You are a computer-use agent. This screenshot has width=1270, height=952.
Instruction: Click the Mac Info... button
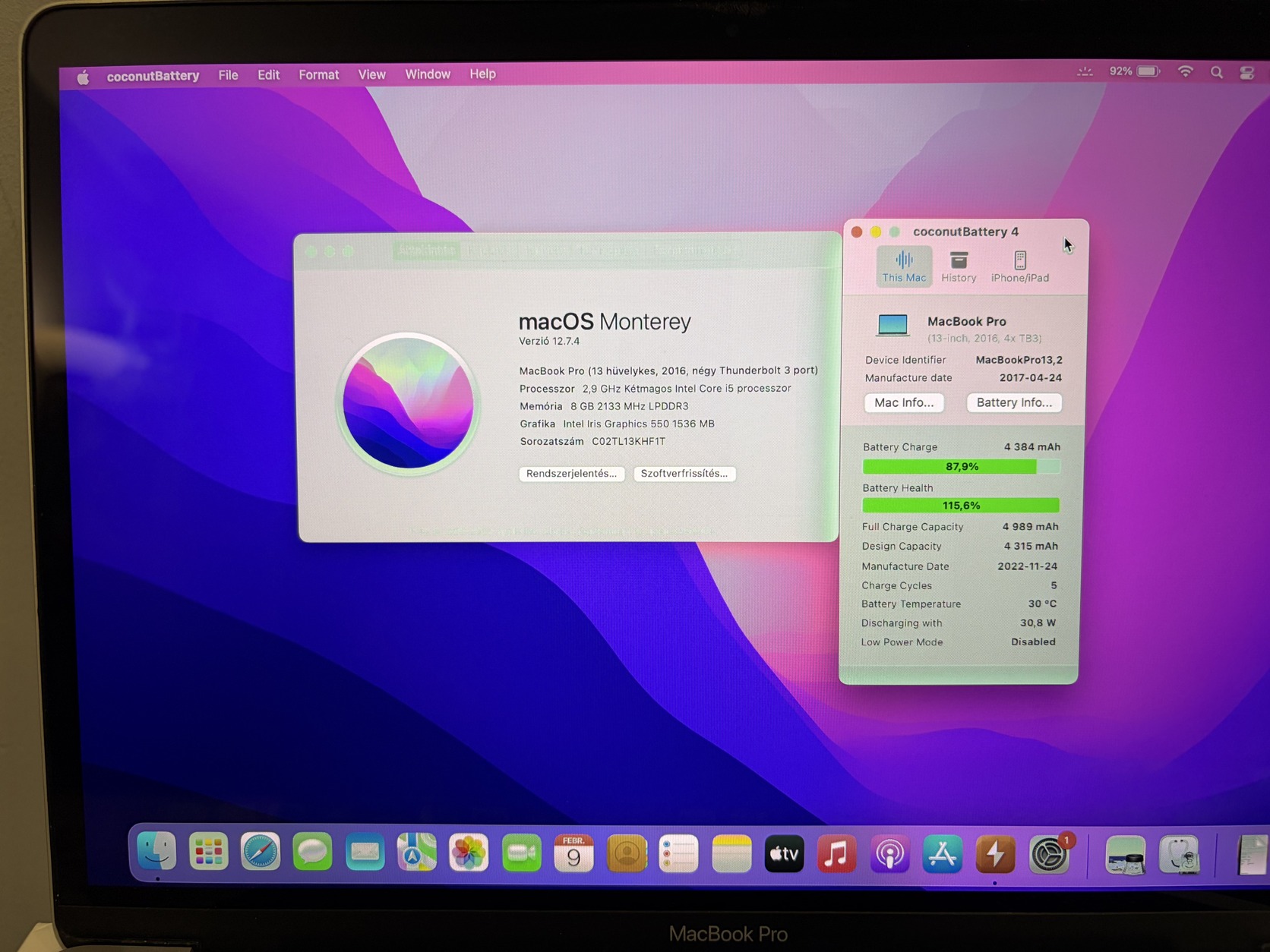click(904, 402)
